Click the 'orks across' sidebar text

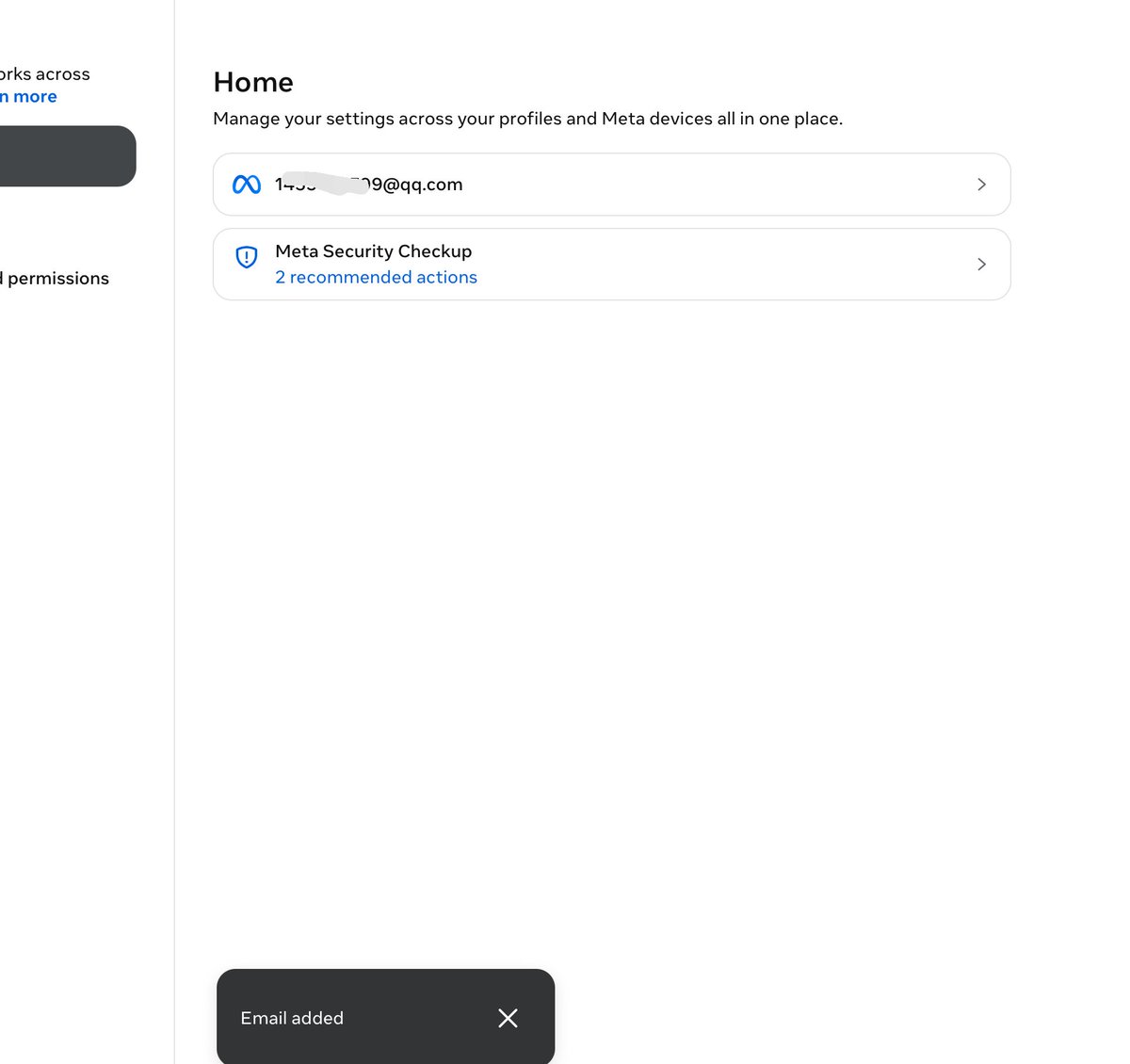[x=45, y=74]
